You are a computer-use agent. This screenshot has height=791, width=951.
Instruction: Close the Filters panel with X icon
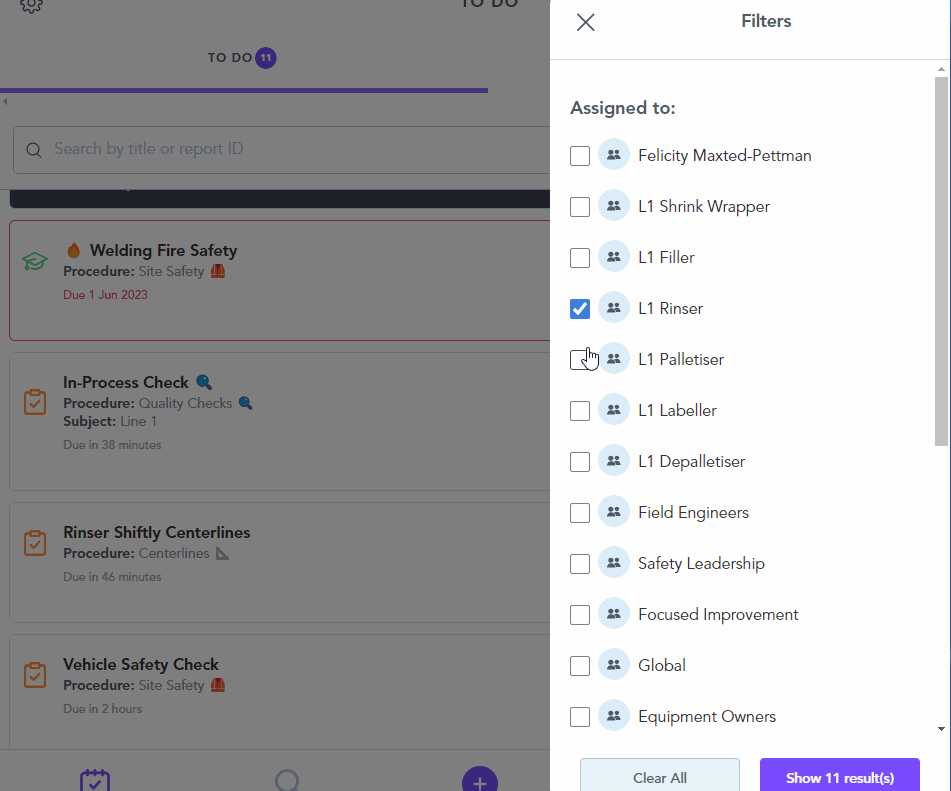[x=586, y=22]
